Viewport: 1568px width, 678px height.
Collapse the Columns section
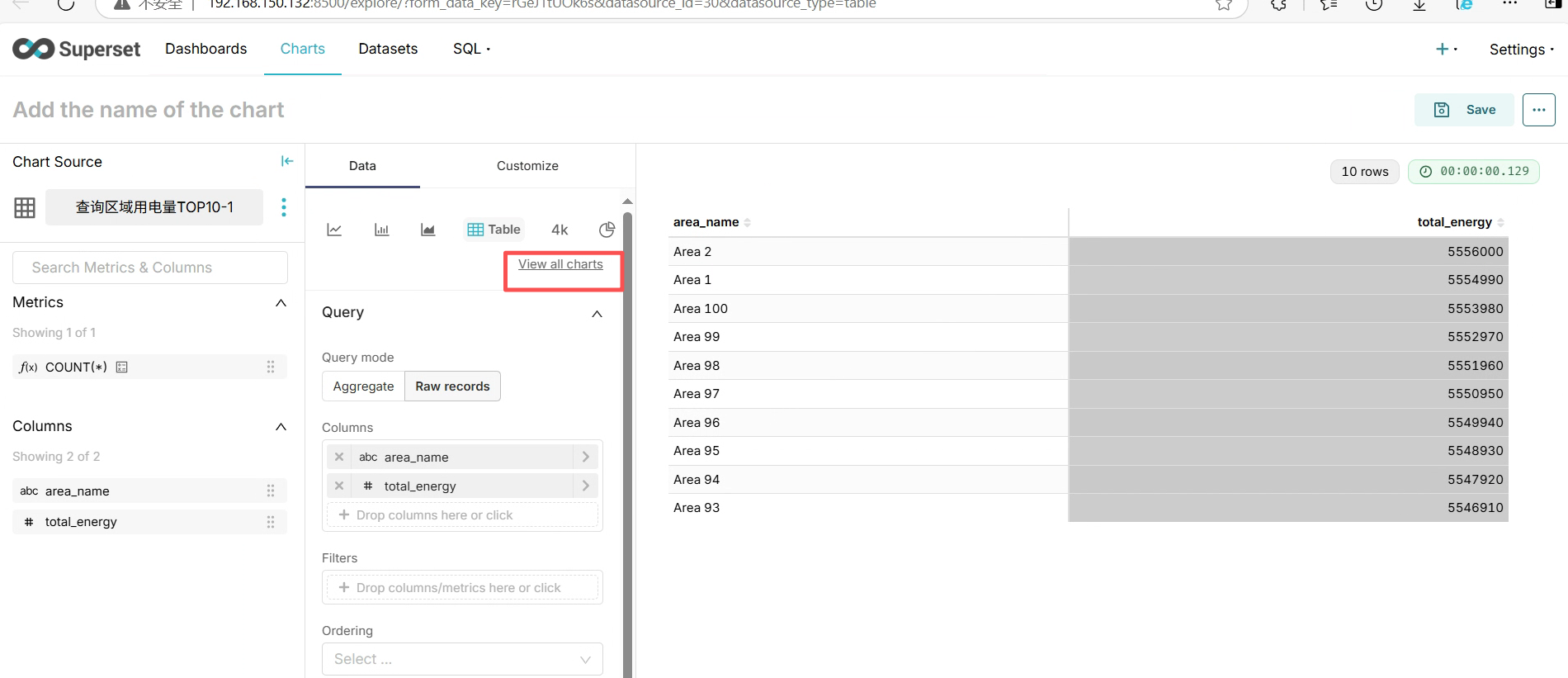point(281,427)
